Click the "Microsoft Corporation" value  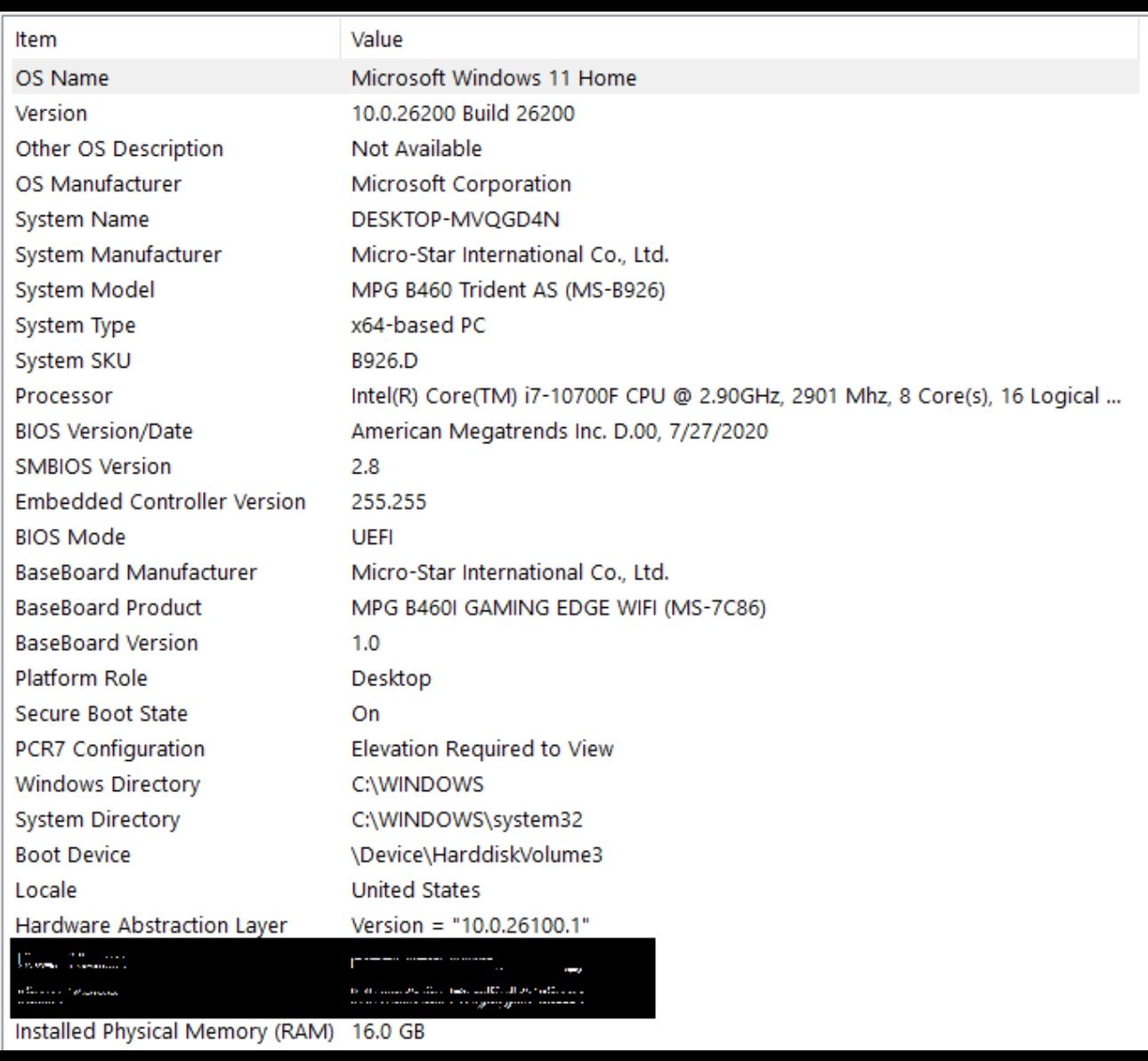point(461,184)
